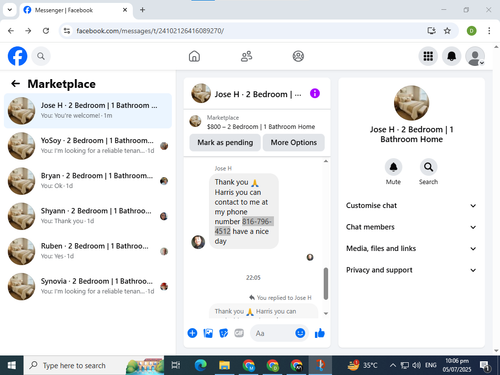Click Mark as pending button
The width and height of the screenshot is (500, 375).
point(225,142)
